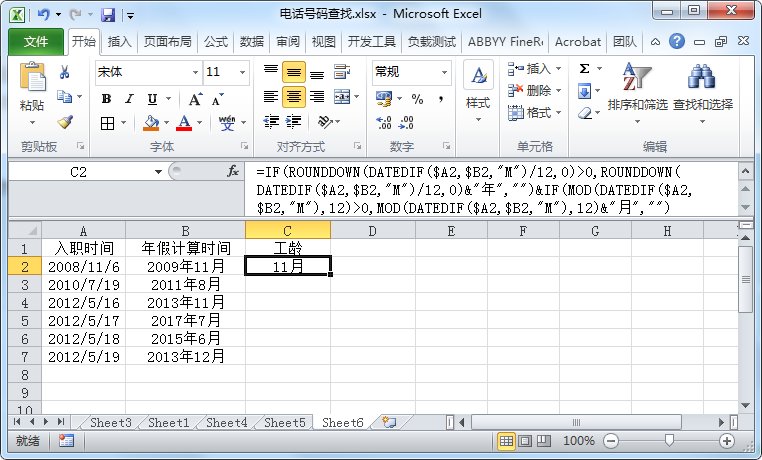Switch to the 页面布局 tab
This screenshot has height=460, width=762.
pos(168,42)
